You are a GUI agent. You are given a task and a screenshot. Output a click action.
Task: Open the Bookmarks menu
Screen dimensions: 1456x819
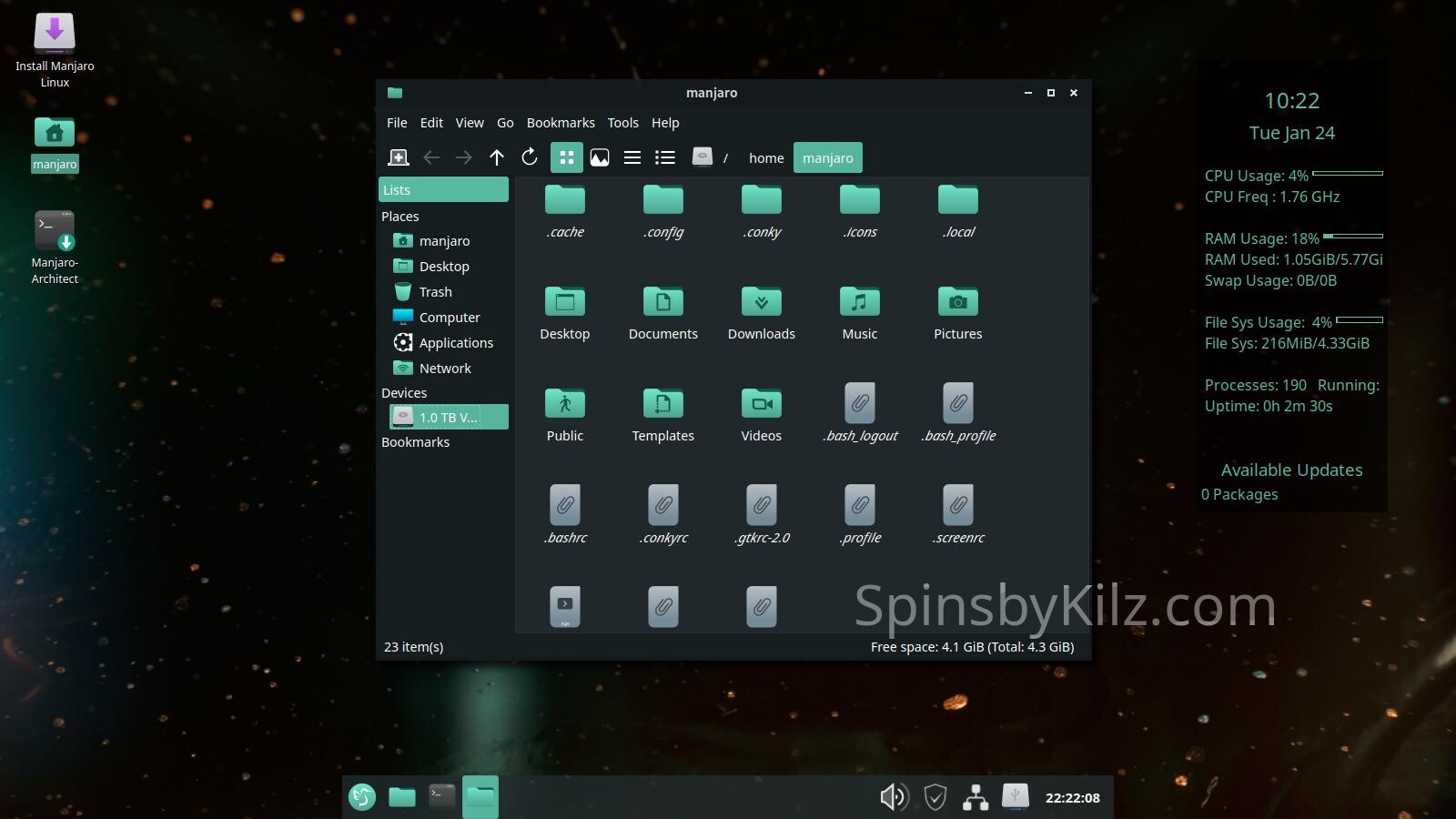561,123
